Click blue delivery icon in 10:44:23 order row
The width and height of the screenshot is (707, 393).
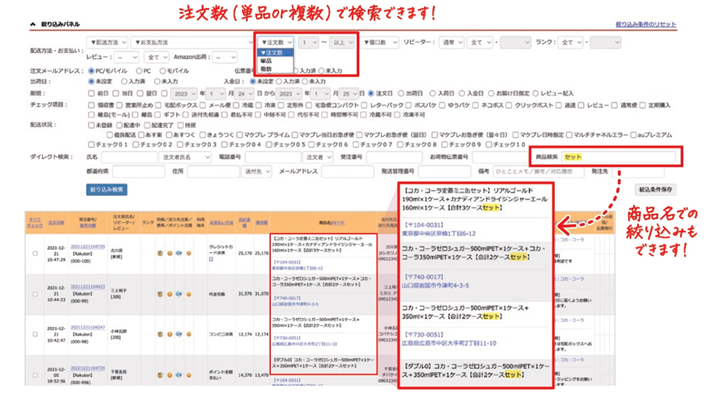[179, 294]
